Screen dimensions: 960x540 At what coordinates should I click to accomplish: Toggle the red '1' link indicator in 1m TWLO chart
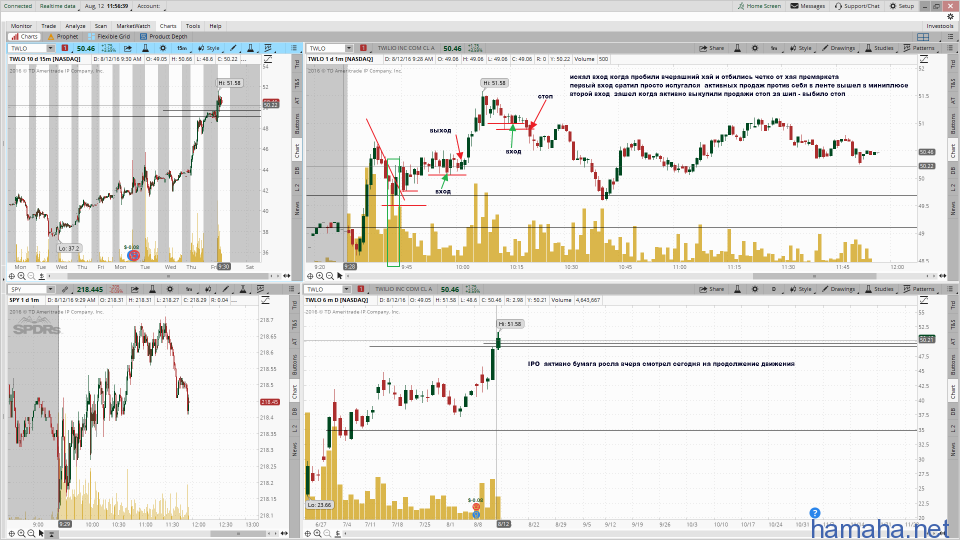click(363, 48)
